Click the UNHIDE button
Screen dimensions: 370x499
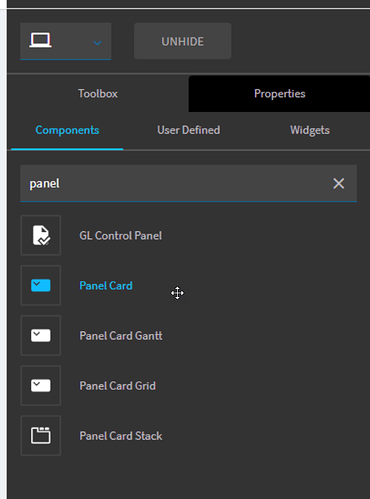coord(183,41)
